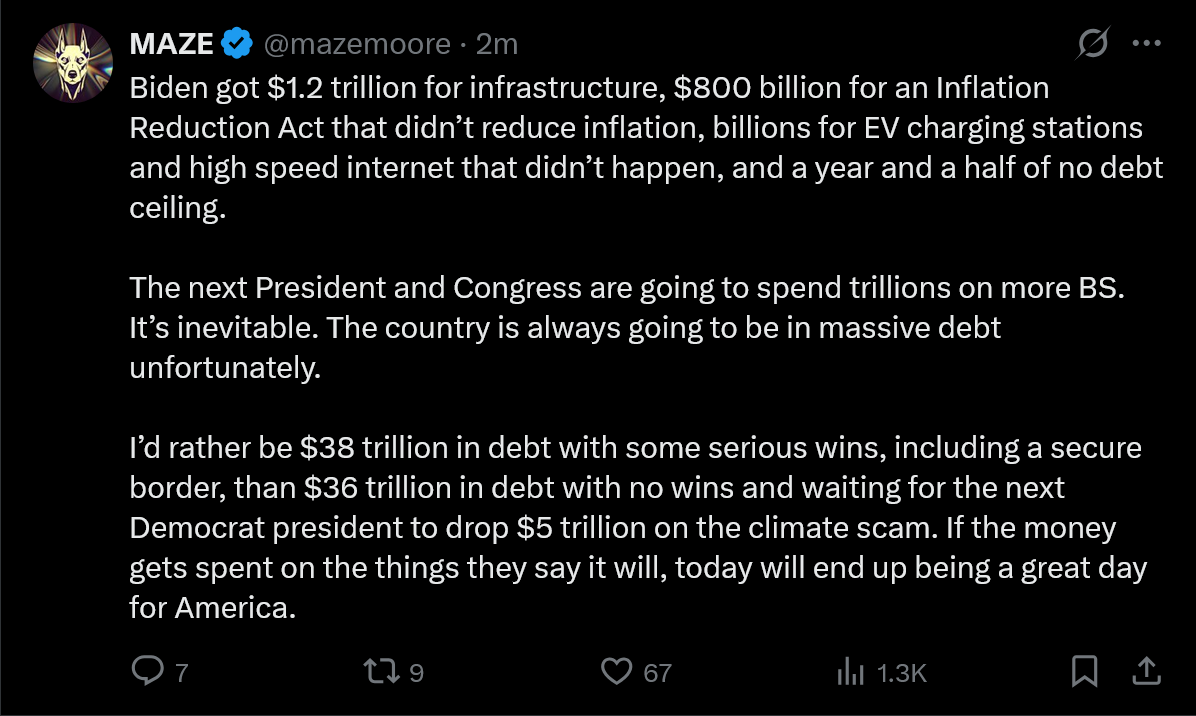Viewport: 1196px width, 716px height.
Task: Open the Grok explain icon
Action: click(1092, 43)
